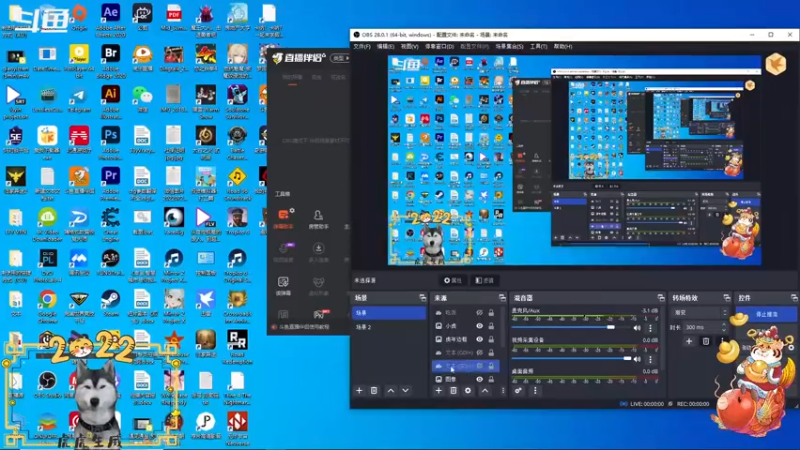Toggle lock on 图像 source
The height and width of the screenshot is (450, 800).
491,379
